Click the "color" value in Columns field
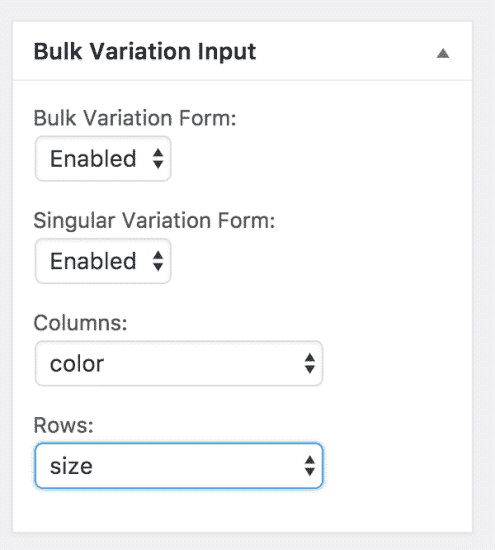The width and height of the screenshot is (495, 550). [77, 364]
